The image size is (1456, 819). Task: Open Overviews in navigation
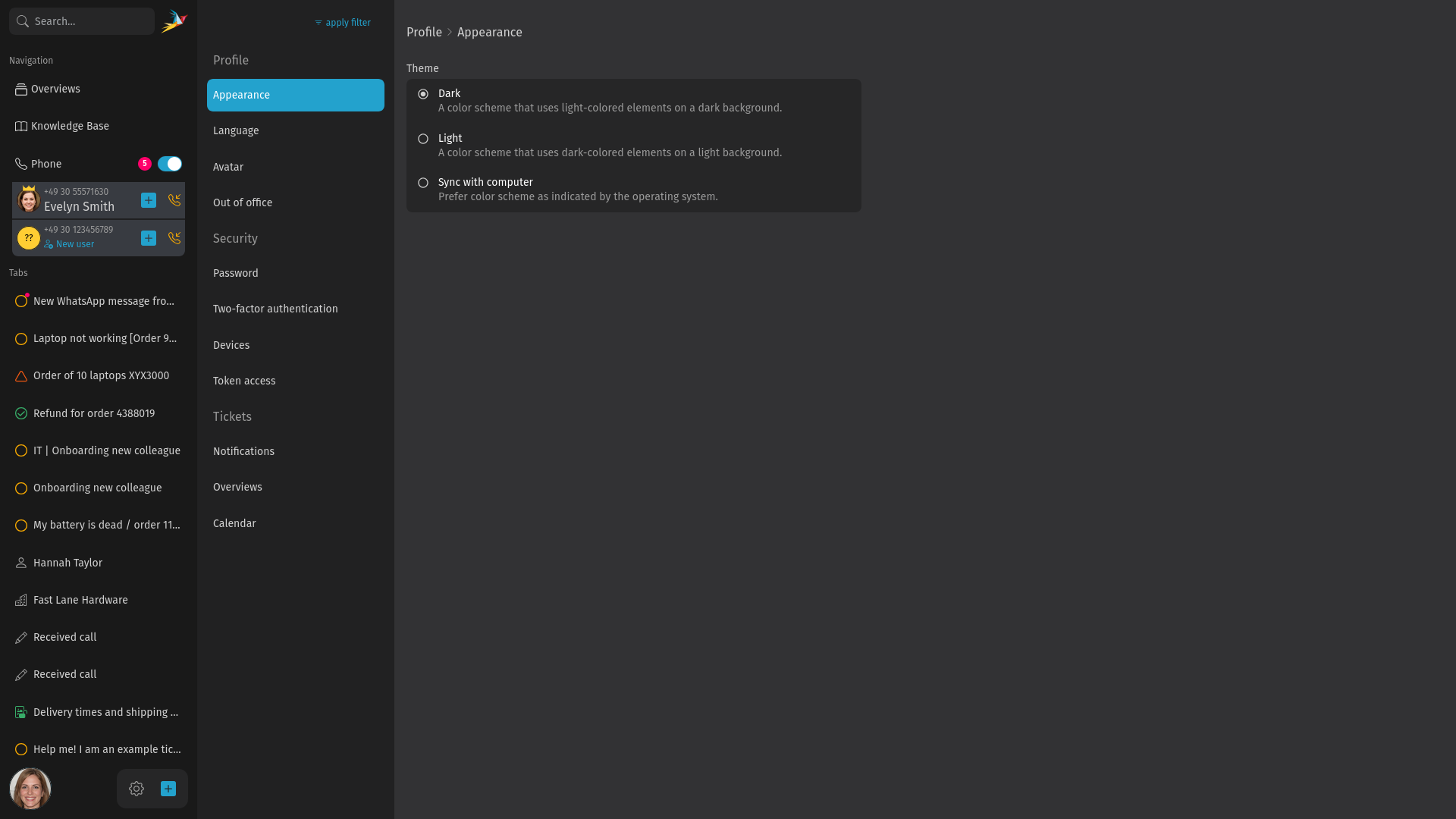click(x=99, y=89)
